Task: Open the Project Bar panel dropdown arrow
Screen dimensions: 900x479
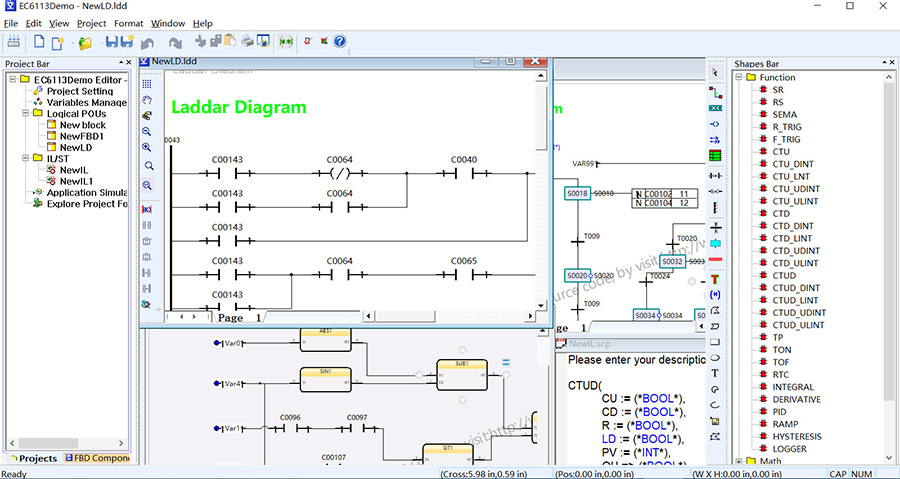Action: pyautogui.click(x=121, y=62)
